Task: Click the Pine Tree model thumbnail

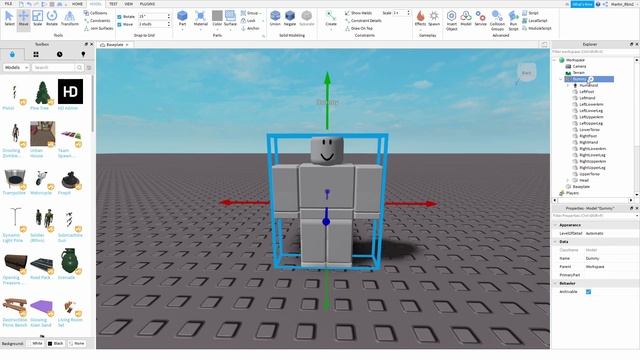Action: click(42, 92)
